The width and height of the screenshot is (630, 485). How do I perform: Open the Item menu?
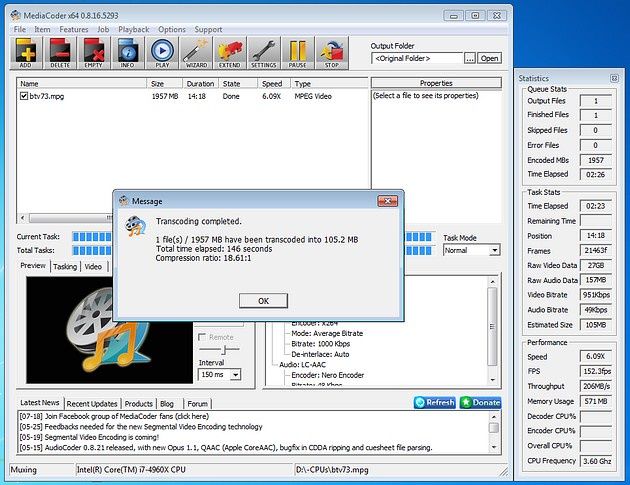coord(42,29)
